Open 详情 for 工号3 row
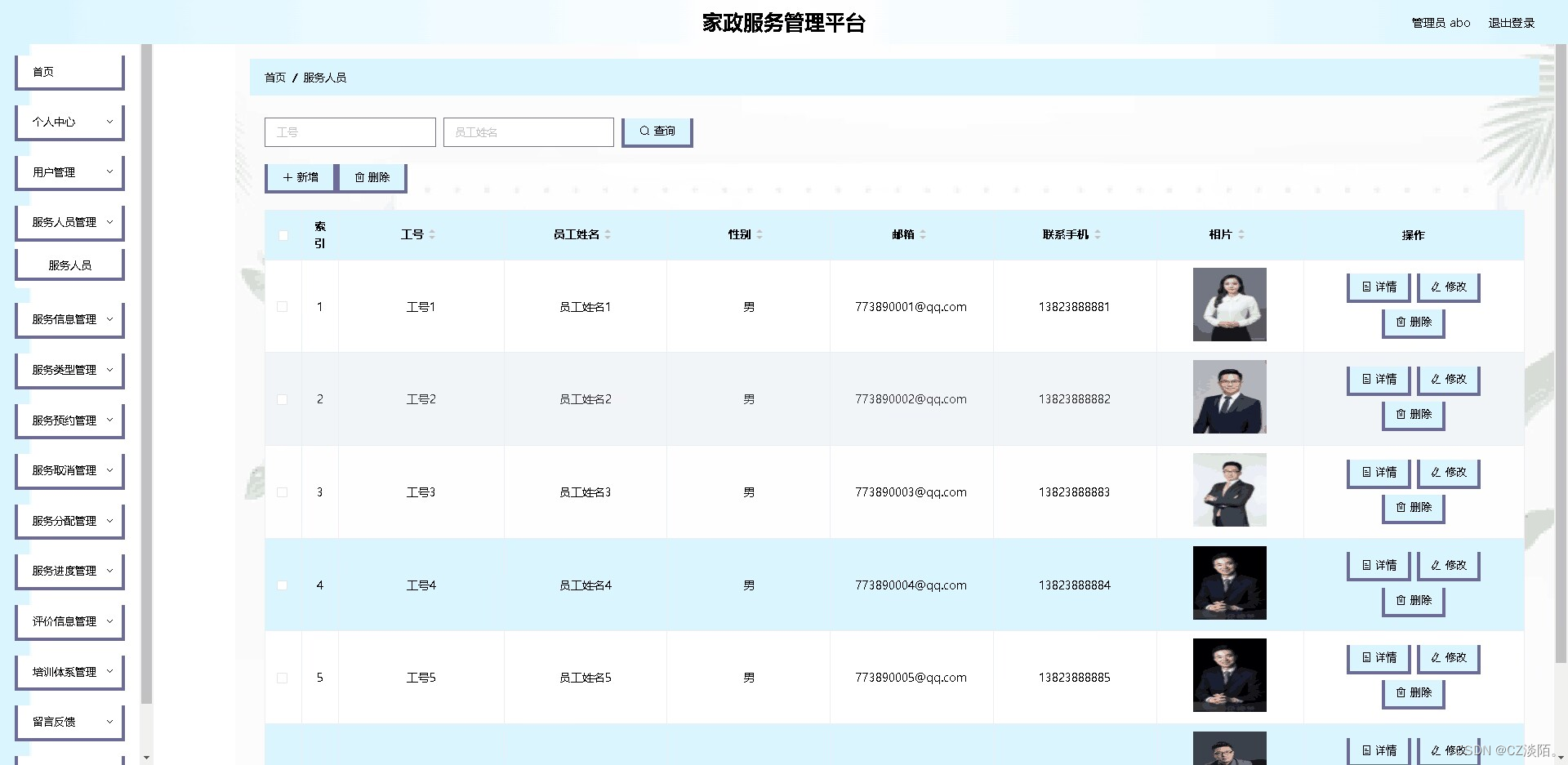Image resolution: width=1568 pixels, height=765 pixels. (1379, 472)
